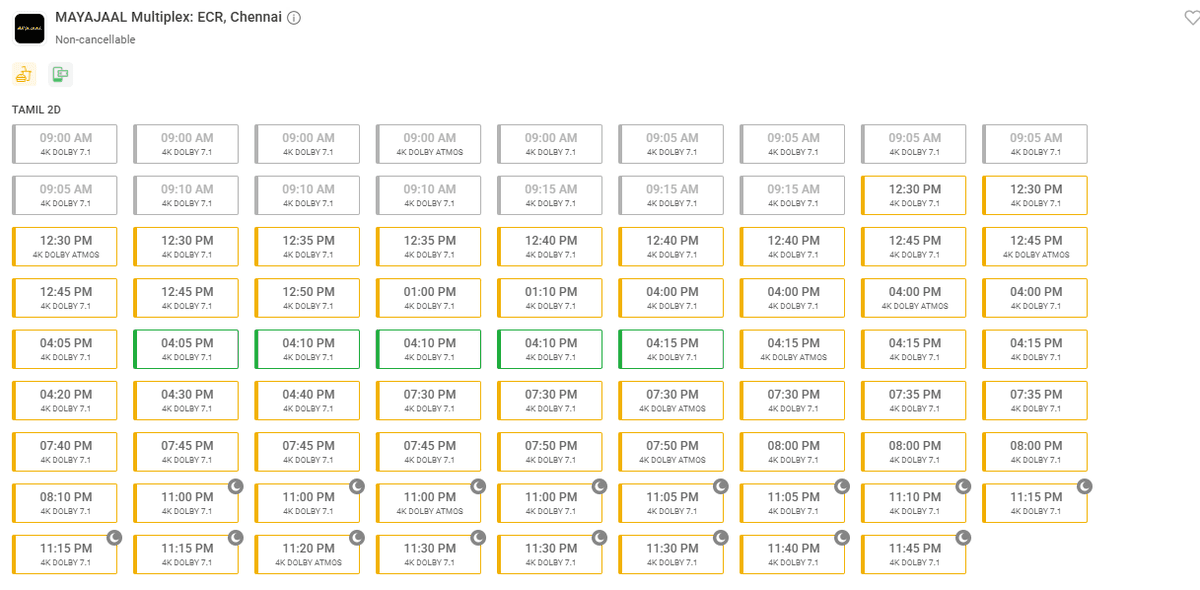1200x590 pixels.
Task: Choose the 12:45 PM Dolby Atmos showtime
Action: click(x=1035, y=247)
